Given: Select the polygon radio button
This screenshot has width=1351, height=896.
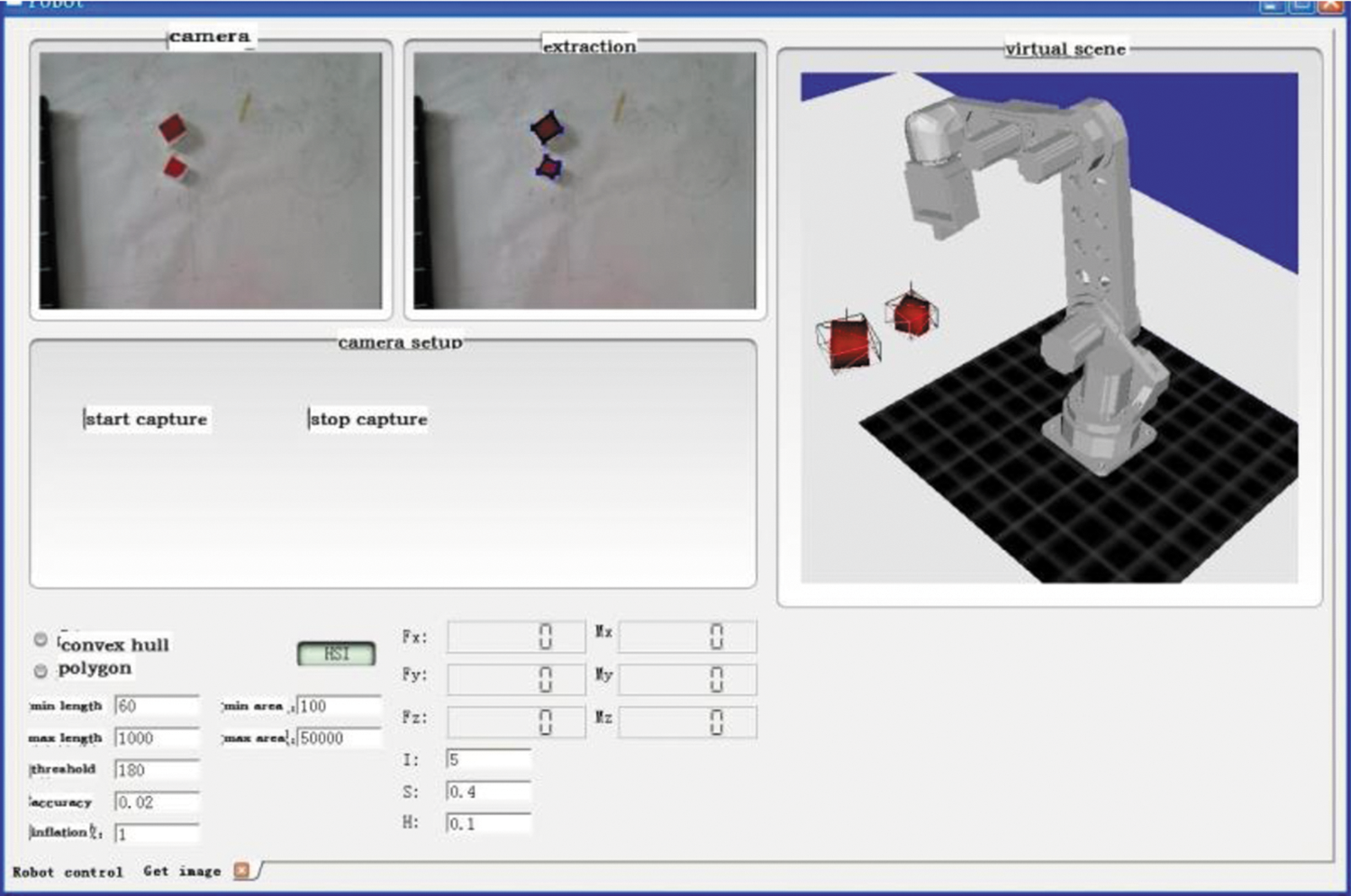Looking at the screenshot, I should (x=41, y=671).
